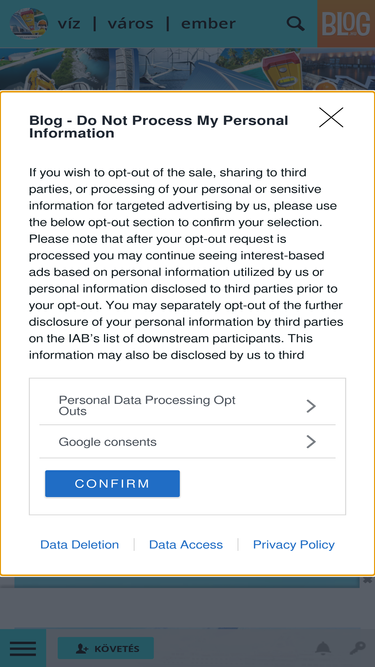Click the blue CONFIRM button
This screenshot has height=667, width=375.
112,484
